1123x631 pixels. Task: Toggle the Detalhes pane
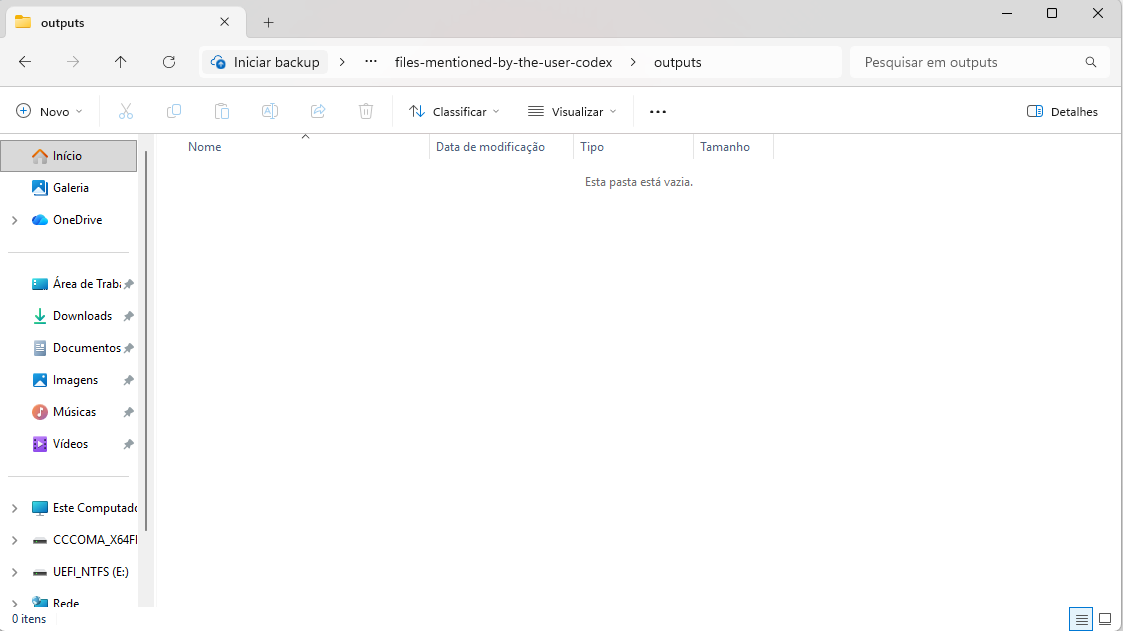point(1062,112)
